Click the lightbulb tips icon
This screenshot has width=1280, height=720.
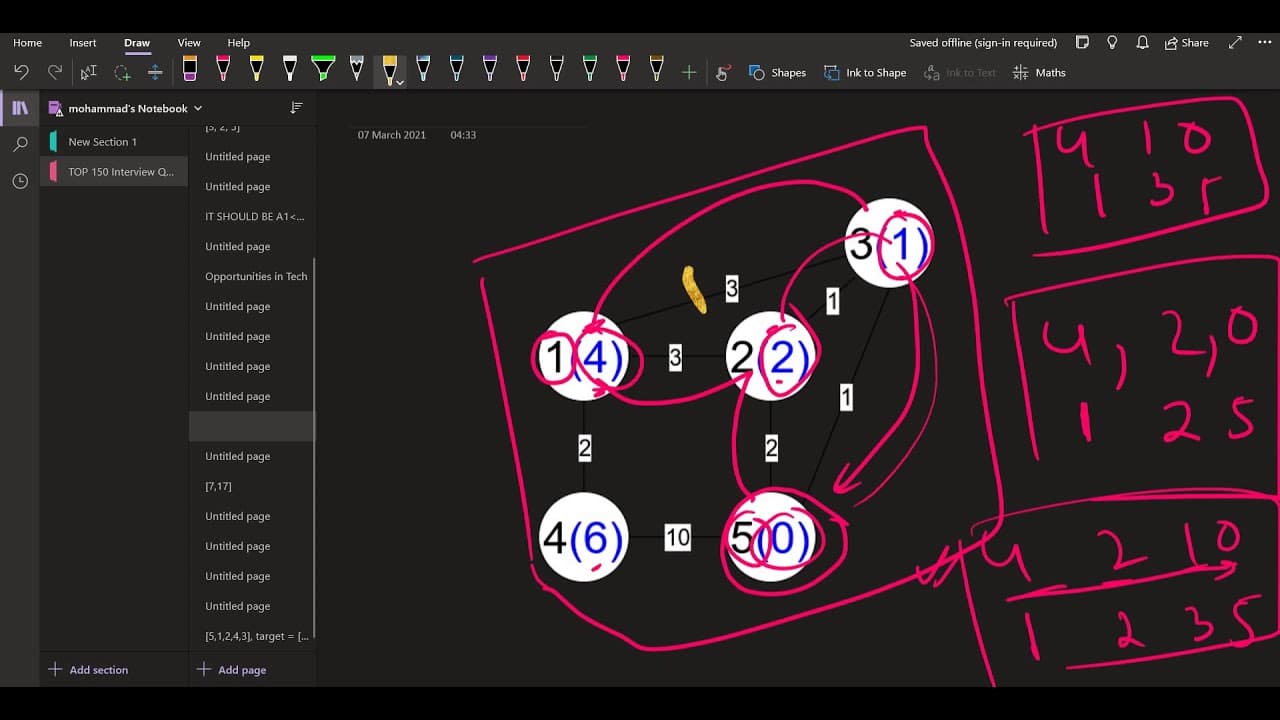[1112, 43]
